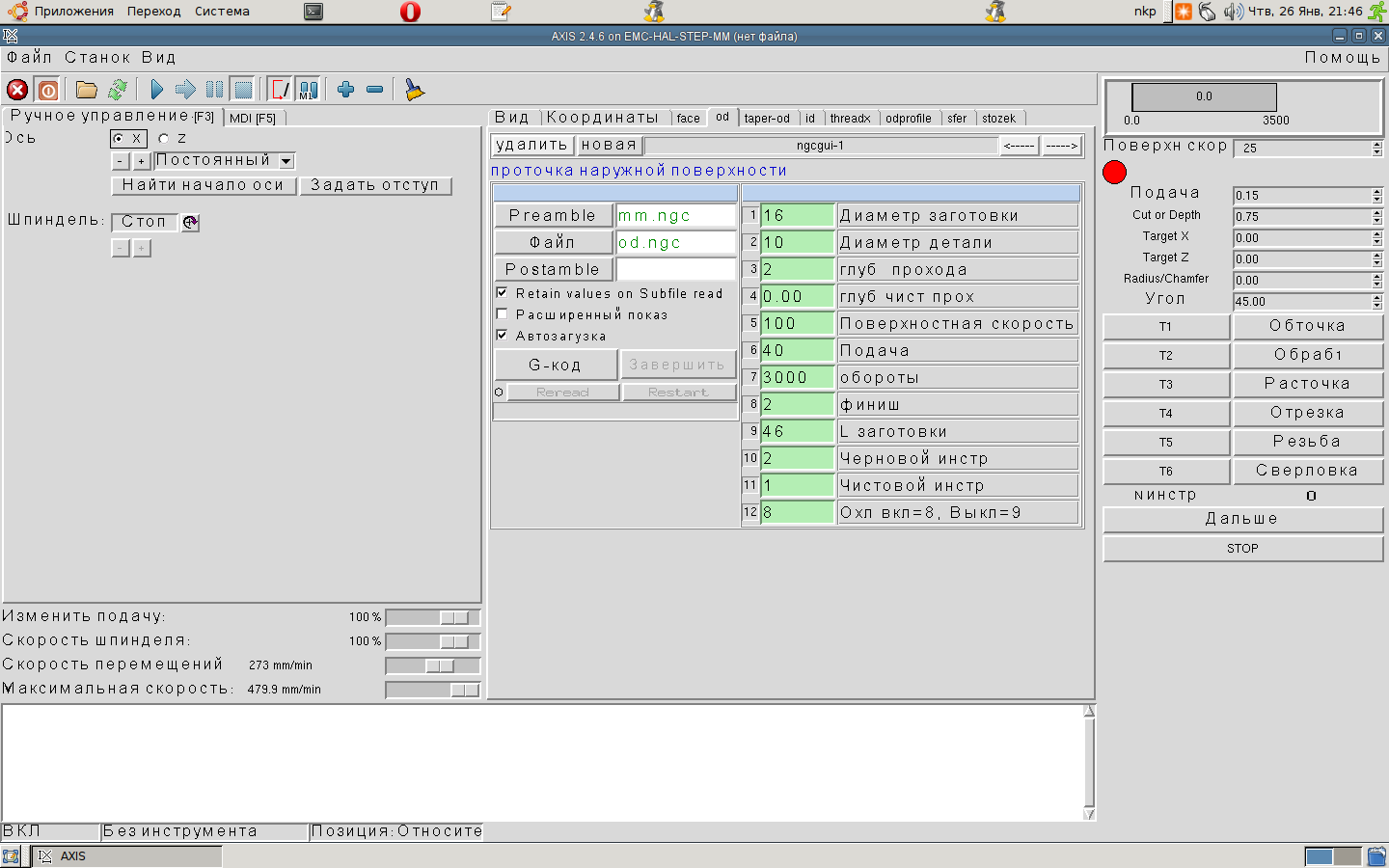
Task: Click the orange update notifier tray icon
Action: point(1183,12)
